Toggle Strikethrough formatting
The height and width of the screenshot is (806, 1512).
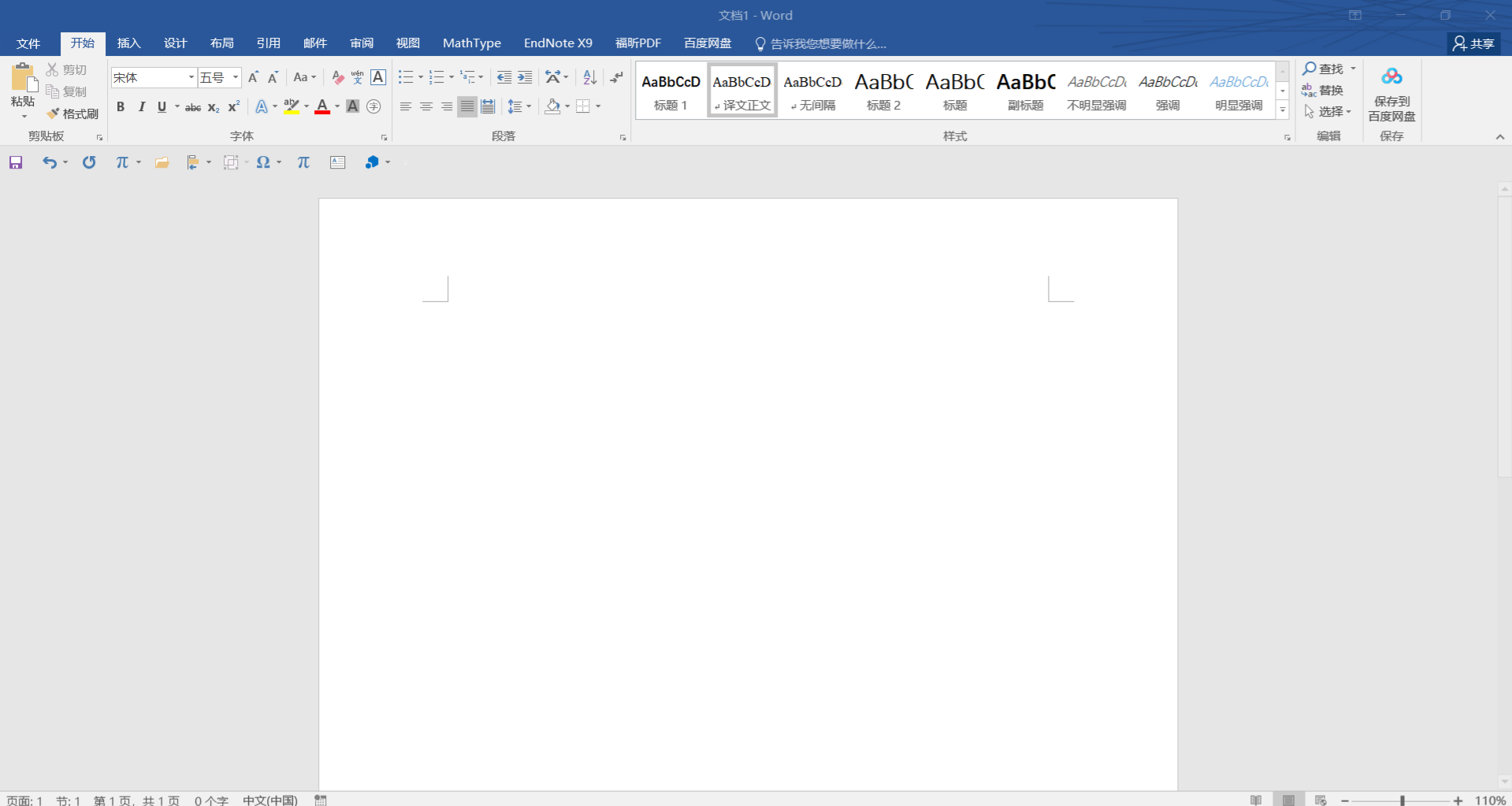193,107
